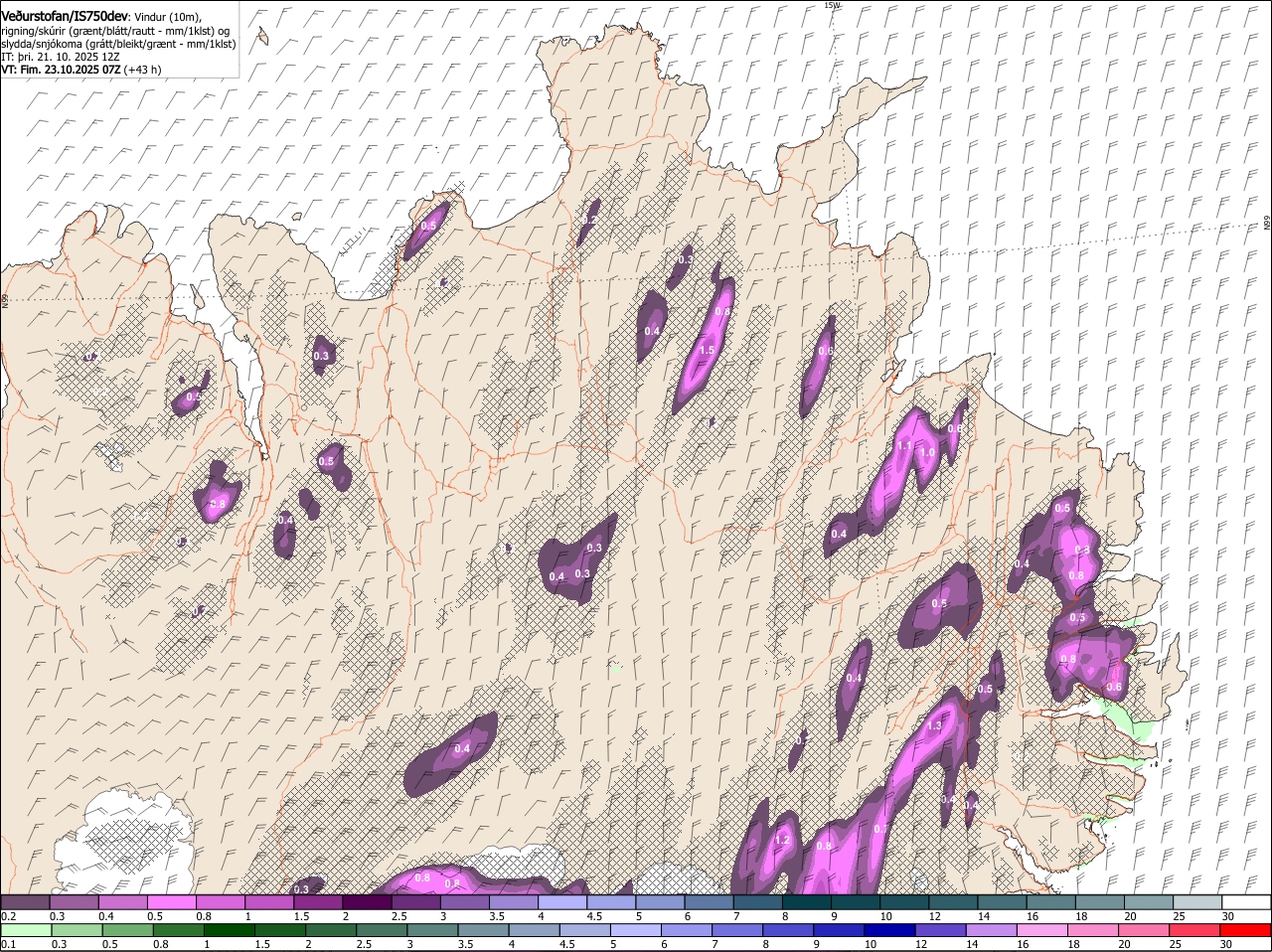Click the 'rigning/skúrir' description line
This screenshot has width=1272, height=952.
coord(115,30)
